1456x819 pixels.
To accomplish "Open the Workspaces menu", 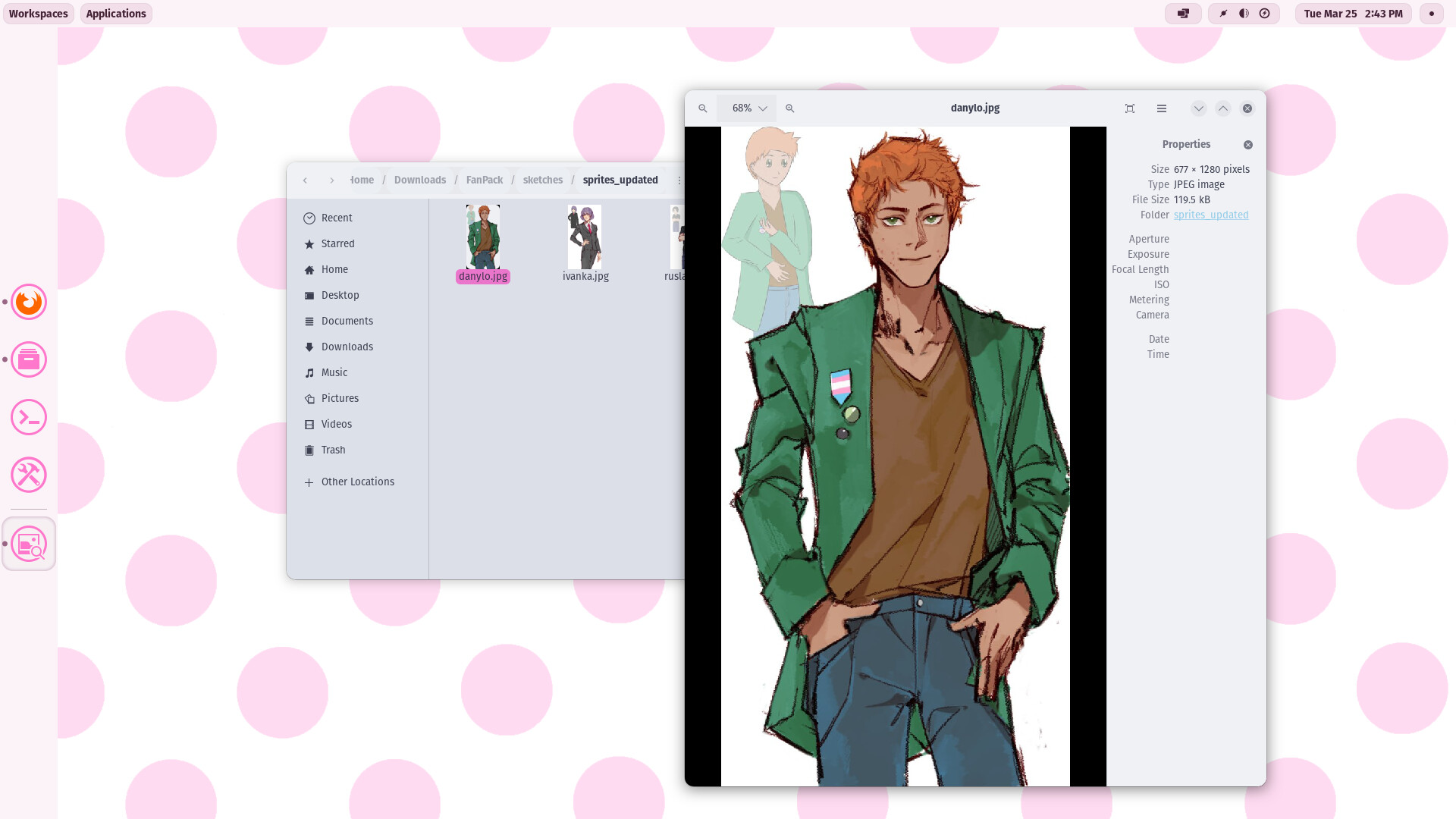I will (x=38, y=13).
